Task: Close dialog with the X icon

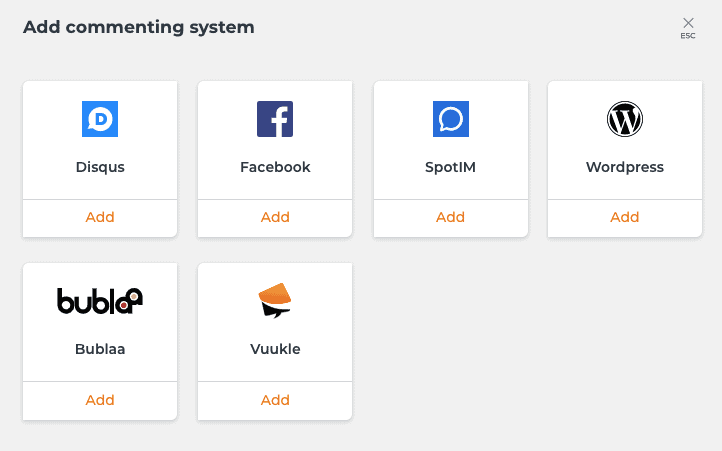Action: point(688,23)
